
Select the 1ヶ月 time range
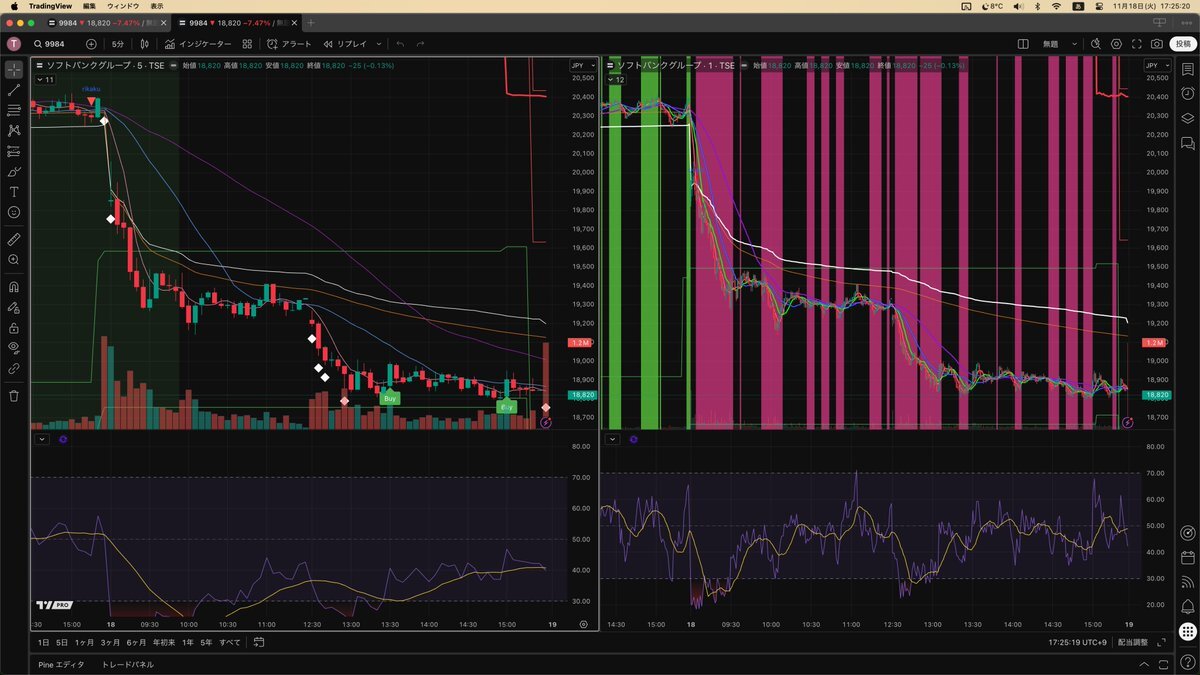coord(84,642)
